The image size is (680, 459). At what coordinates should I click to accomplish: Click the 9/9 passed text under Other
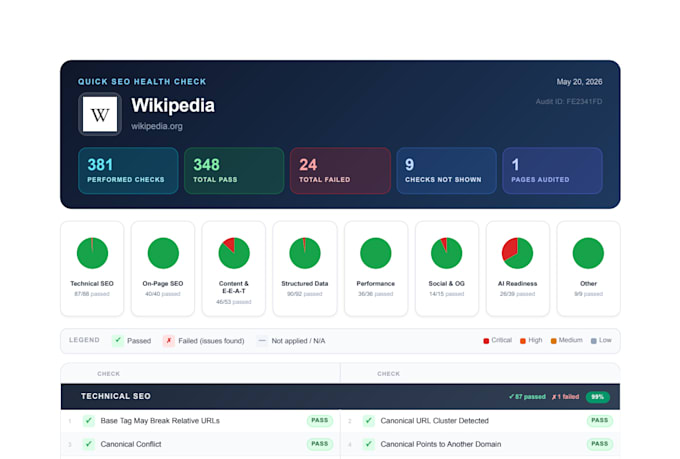click(x=588, y=294)
